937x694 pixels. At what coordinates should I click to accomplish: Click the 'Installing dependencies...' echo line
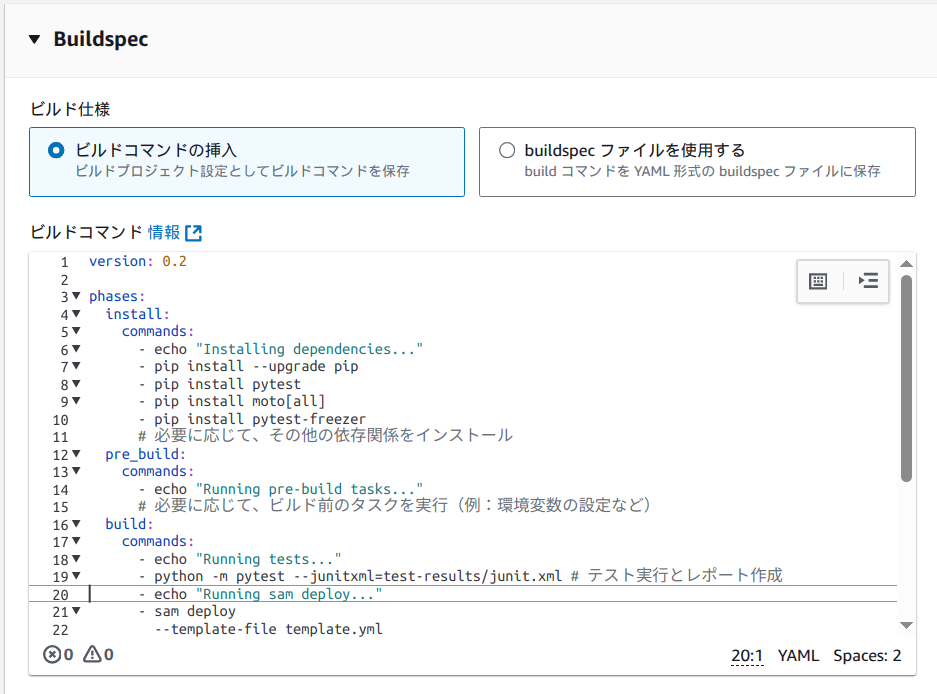[x=280, y=349]
